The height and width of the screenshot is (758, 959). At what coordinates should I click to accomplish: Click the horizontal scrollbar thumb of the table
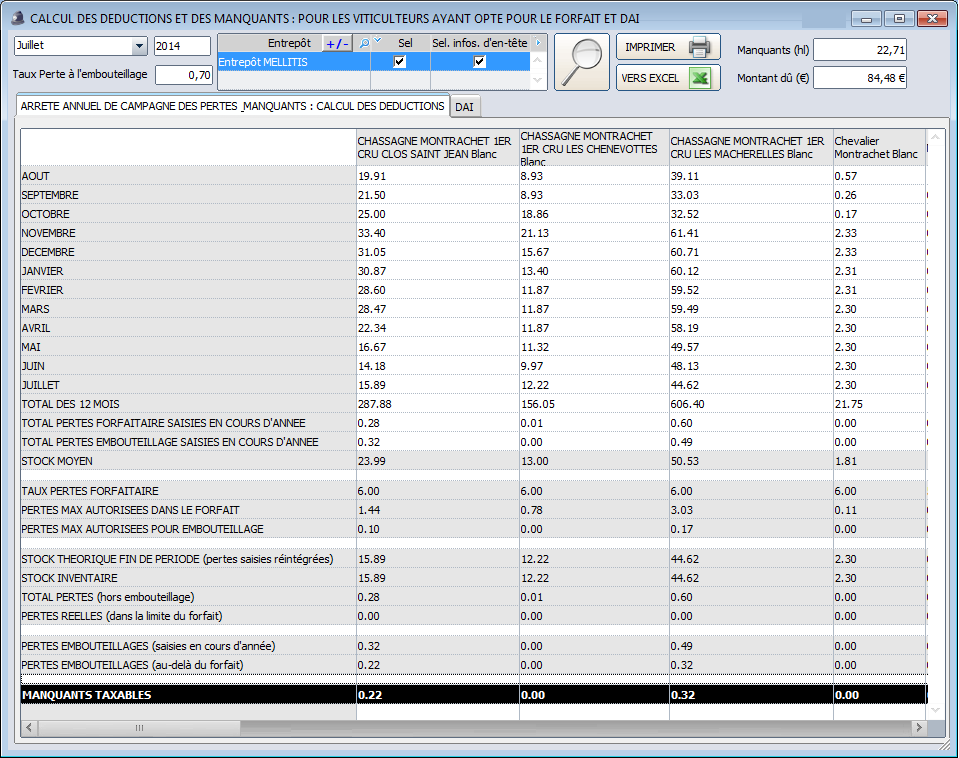139,728
